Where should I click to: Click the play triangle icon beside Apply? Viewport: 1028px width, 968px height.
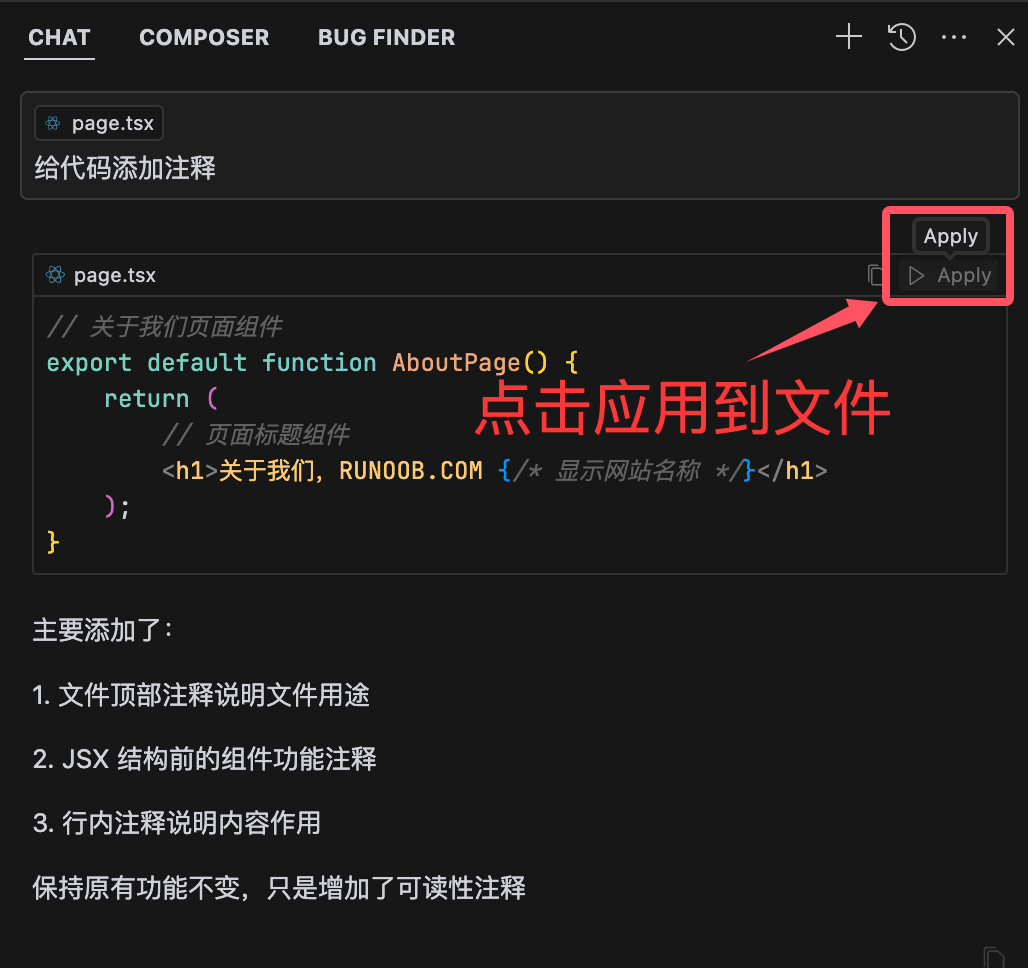(916, 275)
